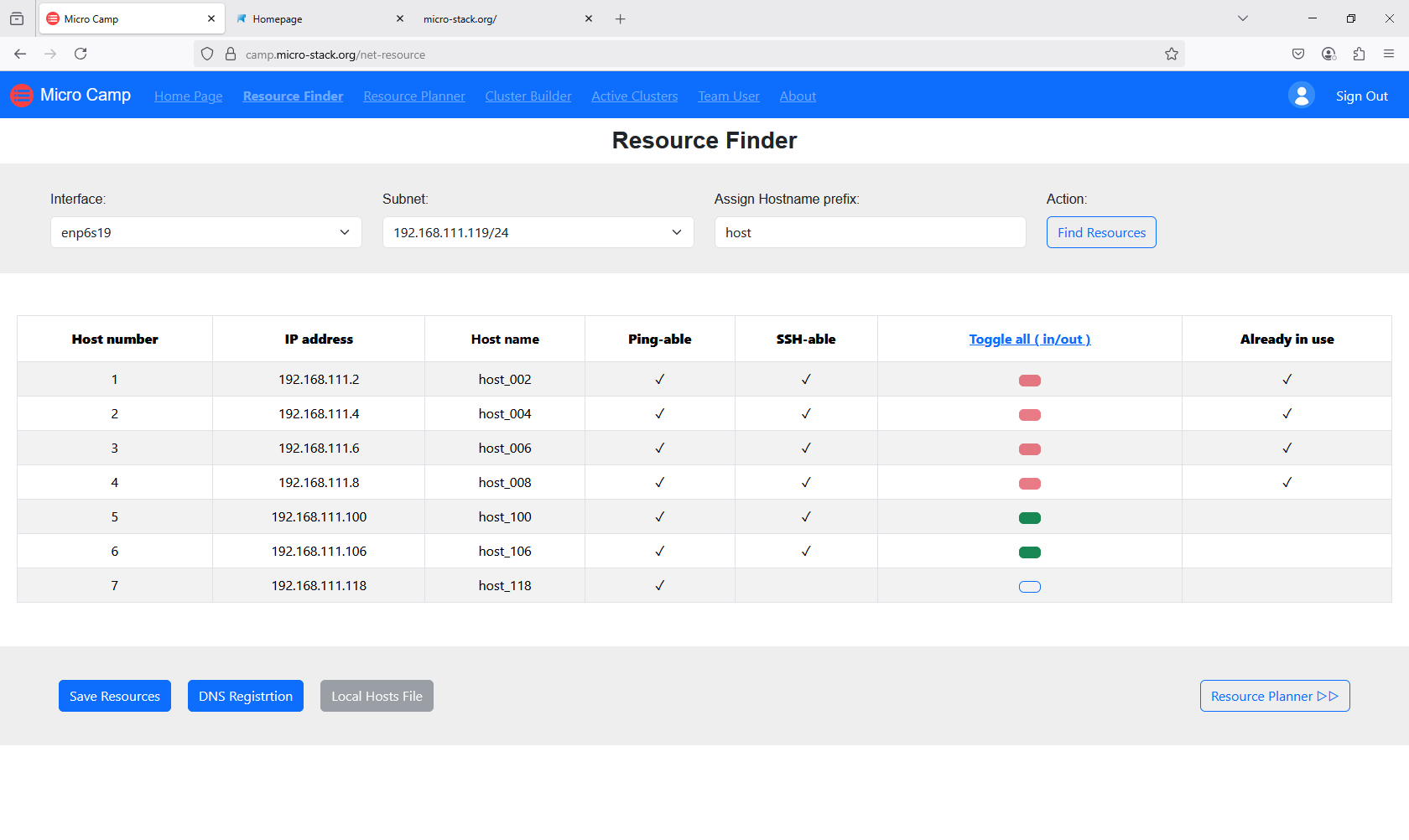Switch to the Homepage browser tab
The width and height of the screenshot is (1409, 840).
coord(320,18)
